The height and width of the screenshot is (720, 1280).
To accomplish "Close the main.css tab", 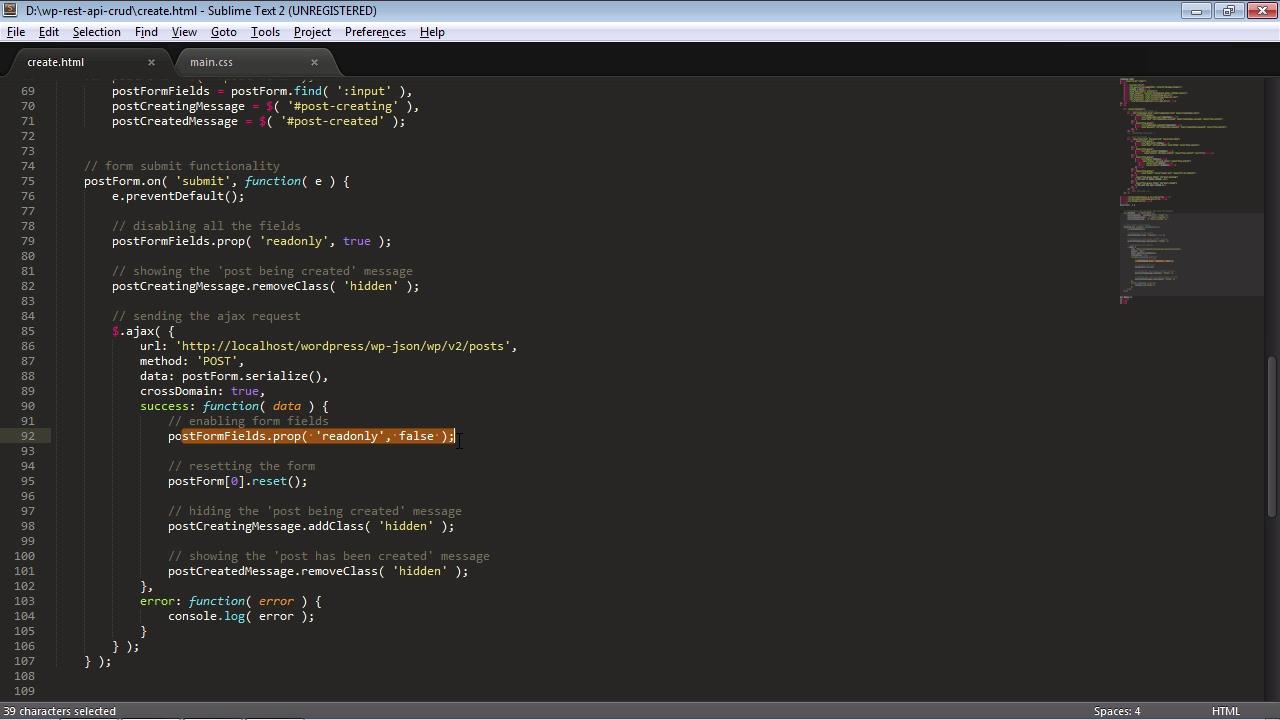I will pos(314,62).
